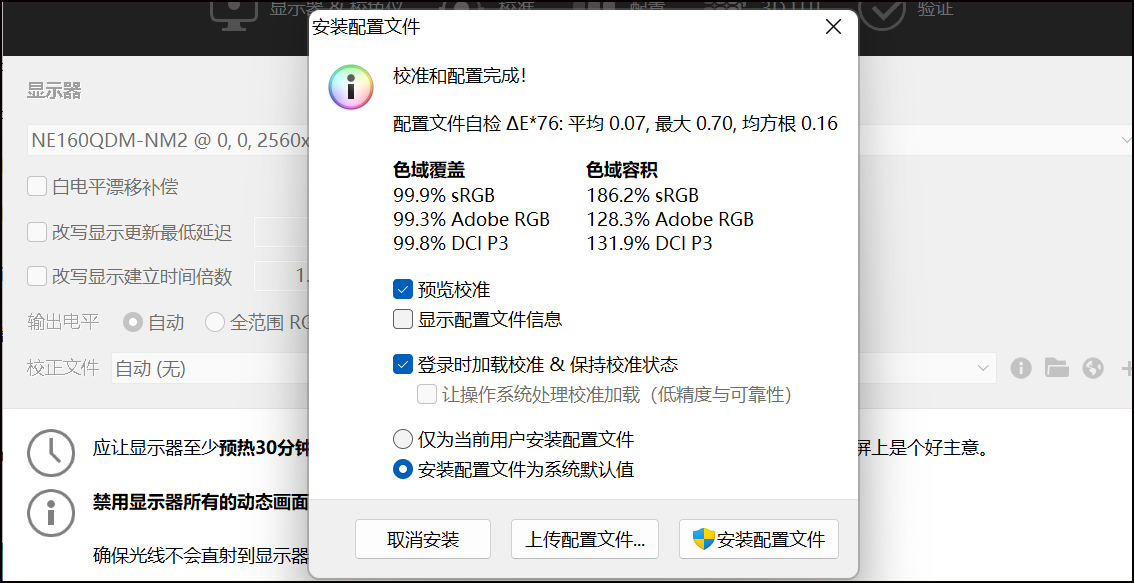
Task: Click the clock warm-up tip icon
Action: coord(50,452)
